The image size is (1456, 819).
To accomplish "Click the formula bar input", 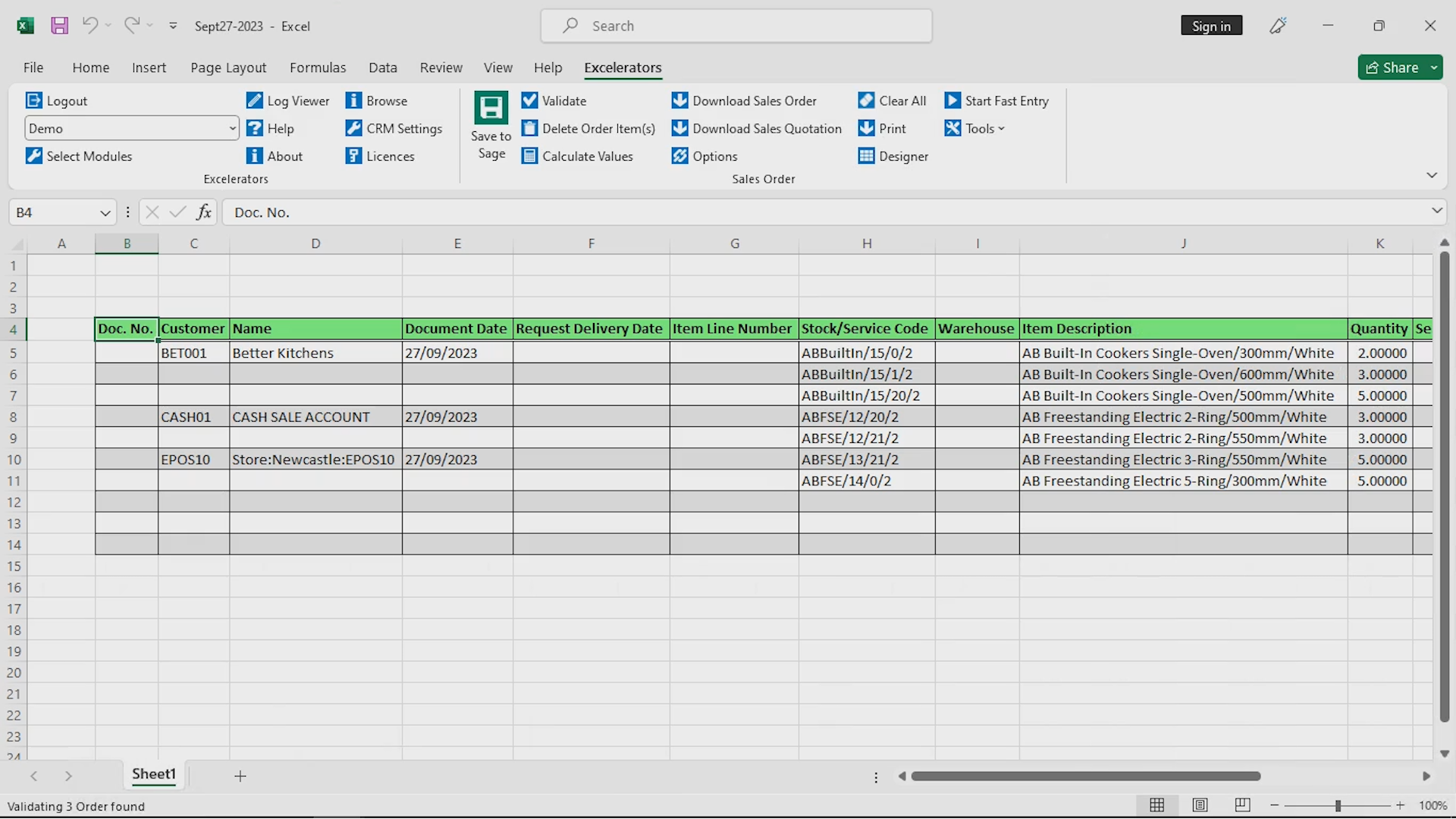I will [x=825, y=212].
